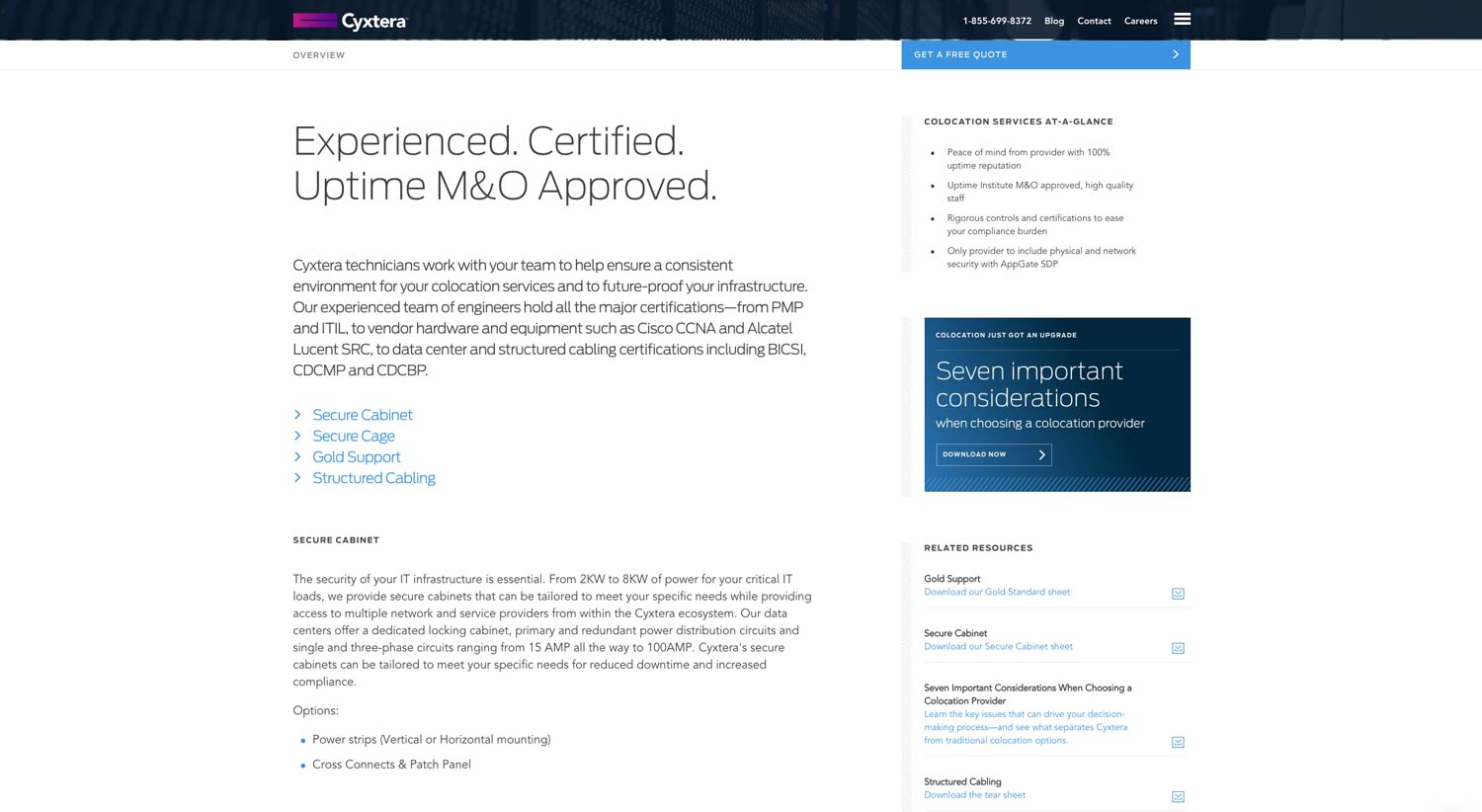The height and width of the screenshot is (812, 1482).
Task: Open the Blog page
Action: (x=1054, y=21)
